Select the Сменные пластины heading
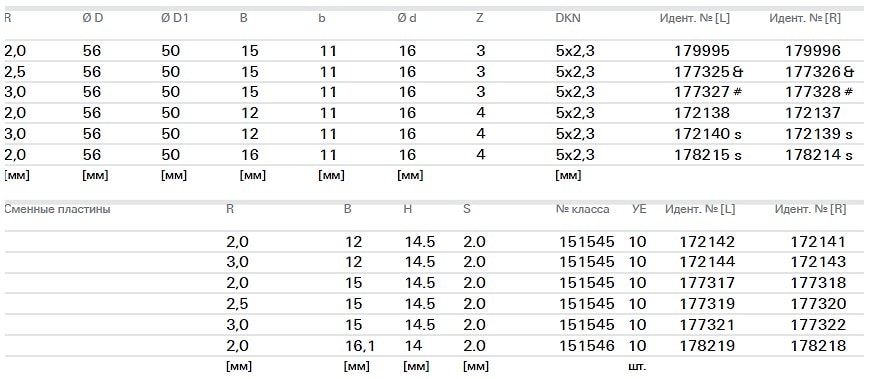 (x=57, y=210)
